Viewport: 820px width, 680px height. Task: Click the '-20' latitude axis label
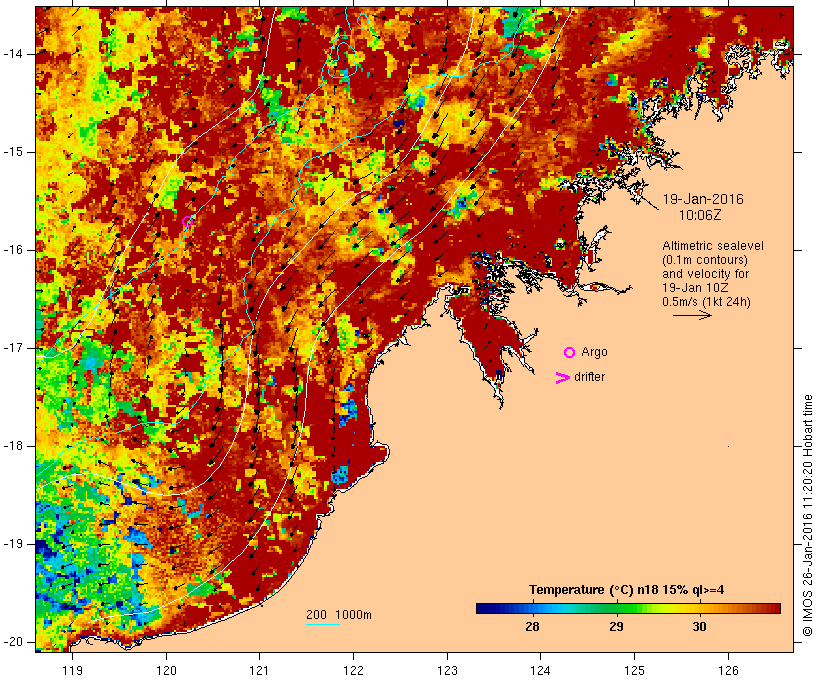pyautogui.click(x=13, y=642)
